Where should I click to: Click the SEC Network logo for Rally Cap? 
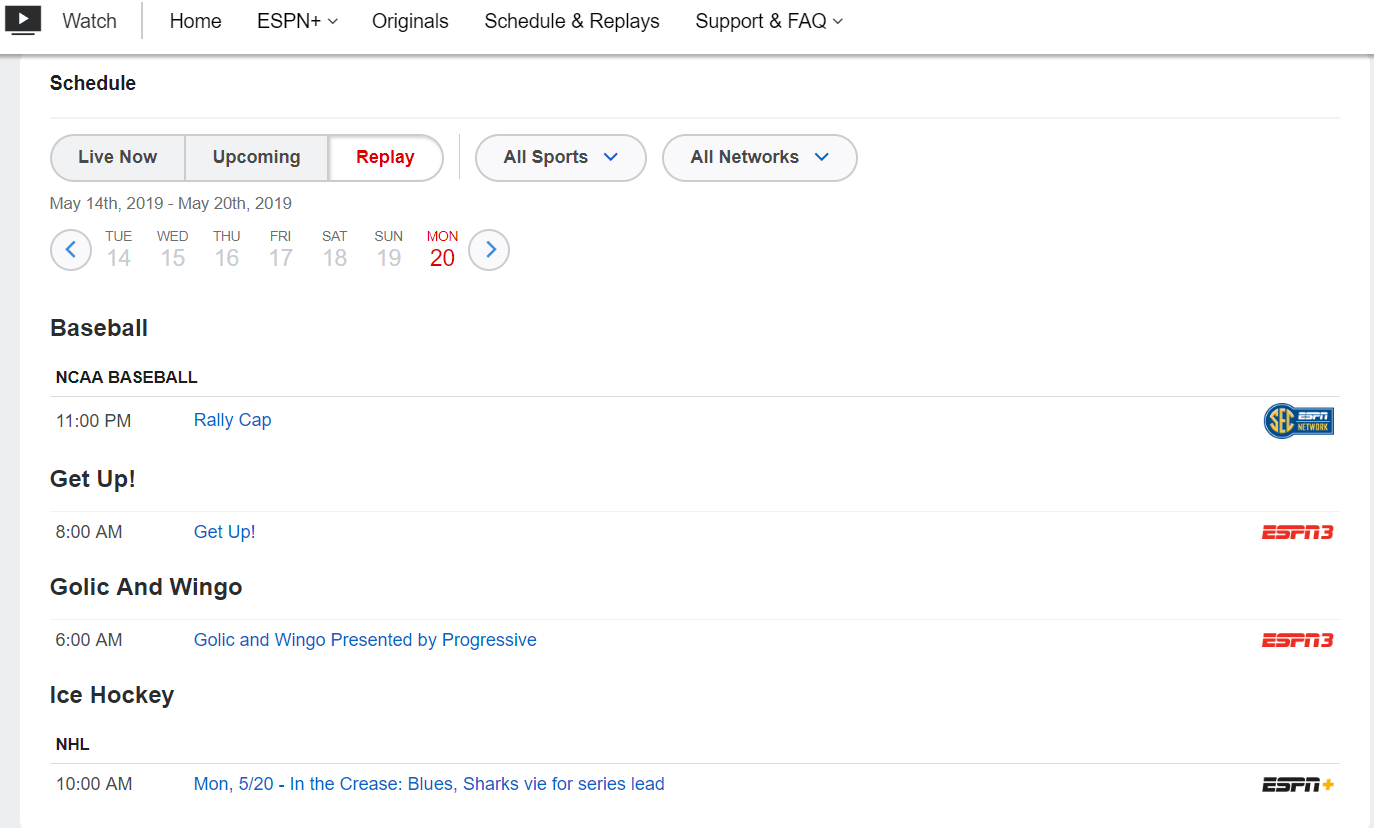1298,421
